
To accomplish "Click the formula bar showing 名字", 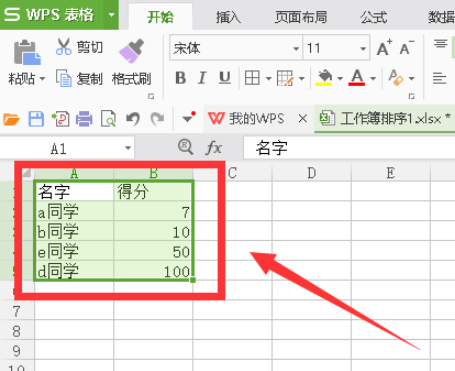I will click(349, 148).
